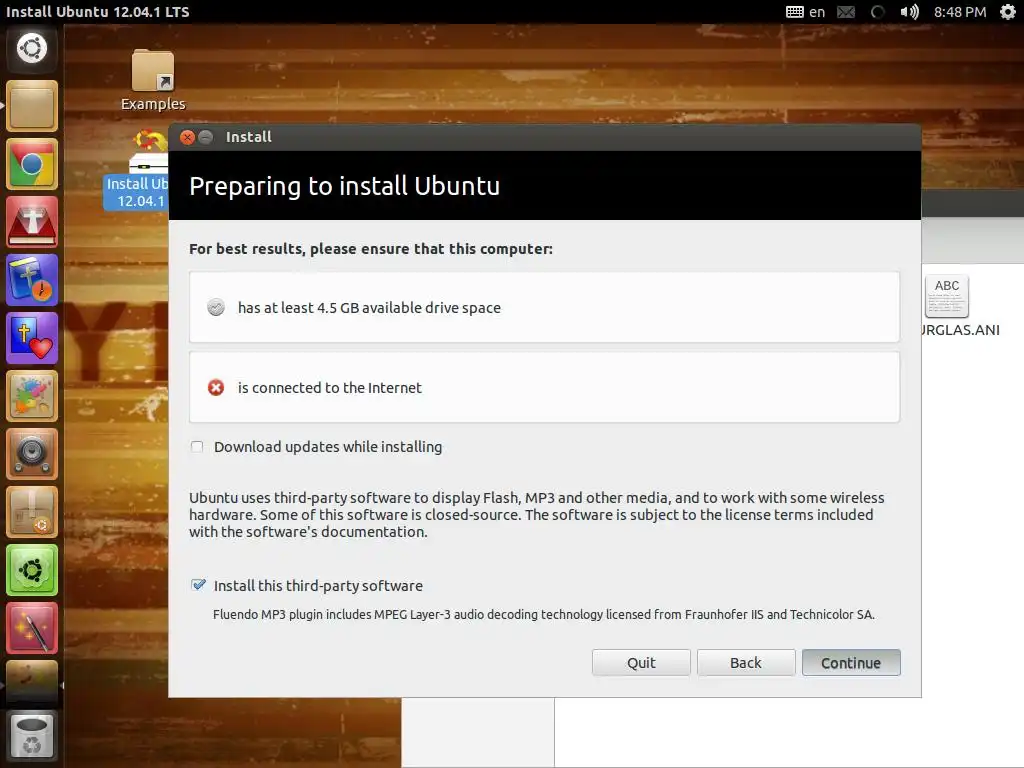Open the system gear session menu
The image size is (1024, 768).
[1008, 12]
